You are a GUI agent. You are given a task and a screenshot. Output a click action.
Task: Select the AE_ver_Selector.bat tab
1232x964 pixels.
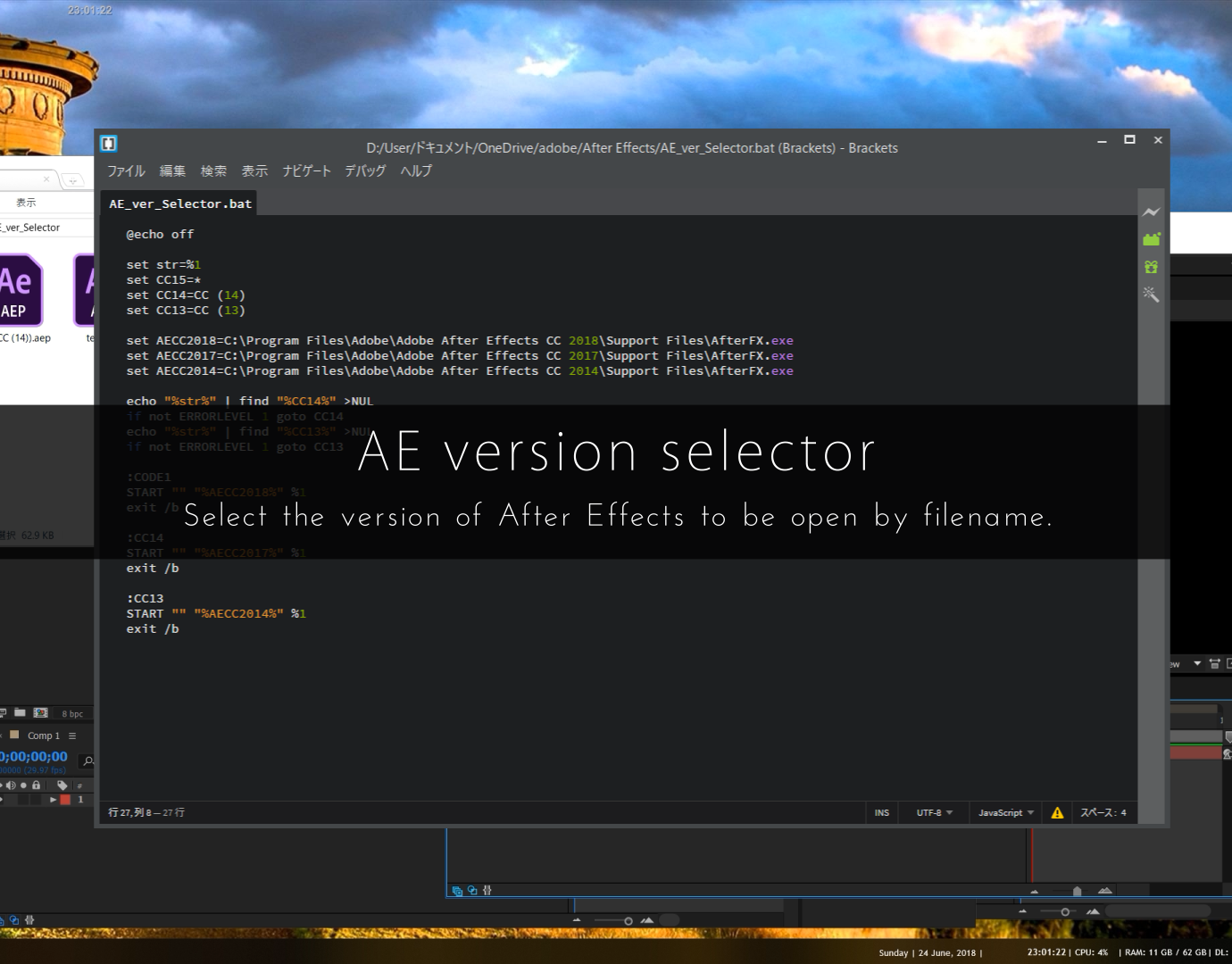pos(180,204)
